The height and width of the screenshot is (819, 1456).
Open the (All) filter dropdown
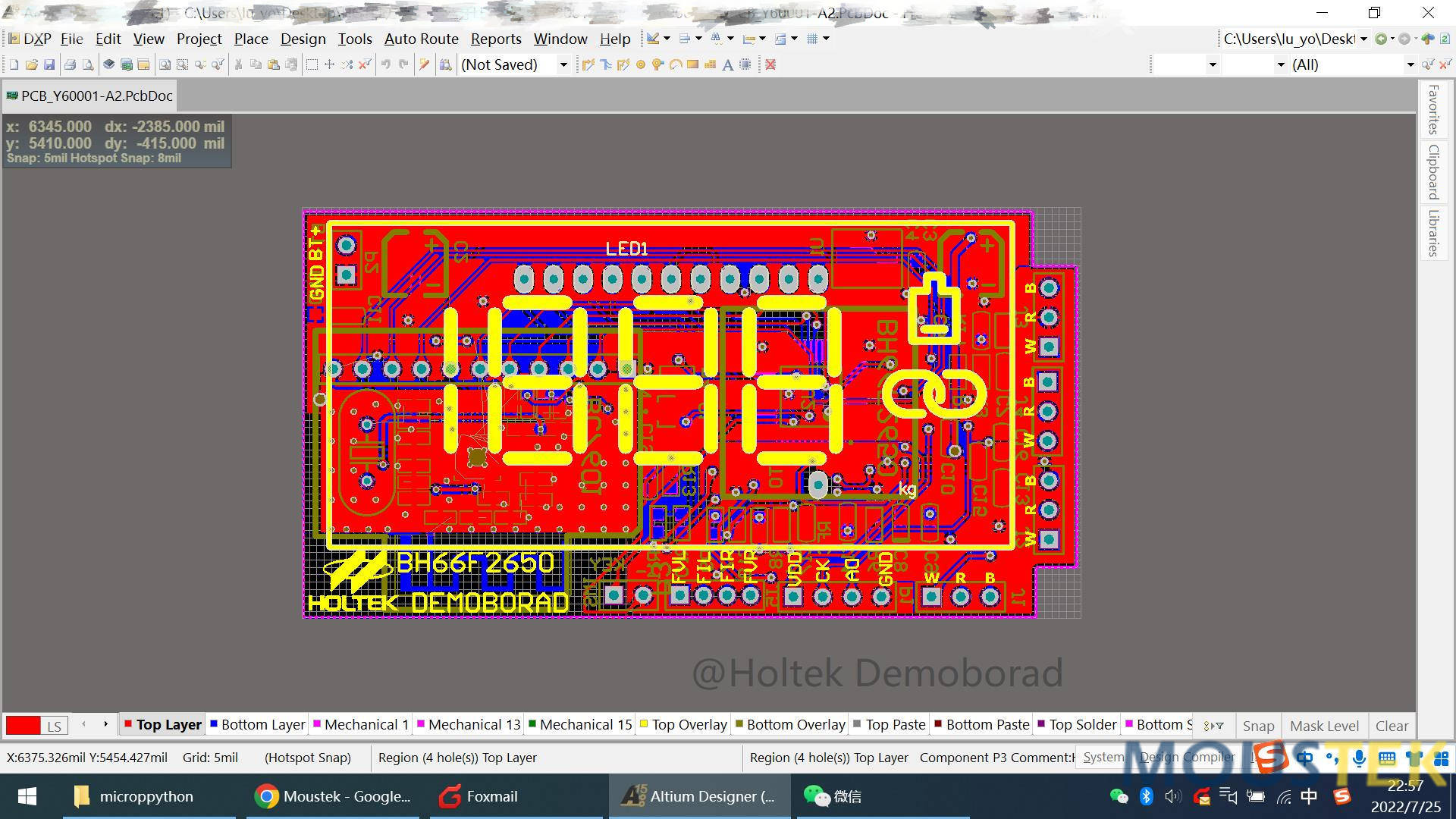click(1410, 64)
